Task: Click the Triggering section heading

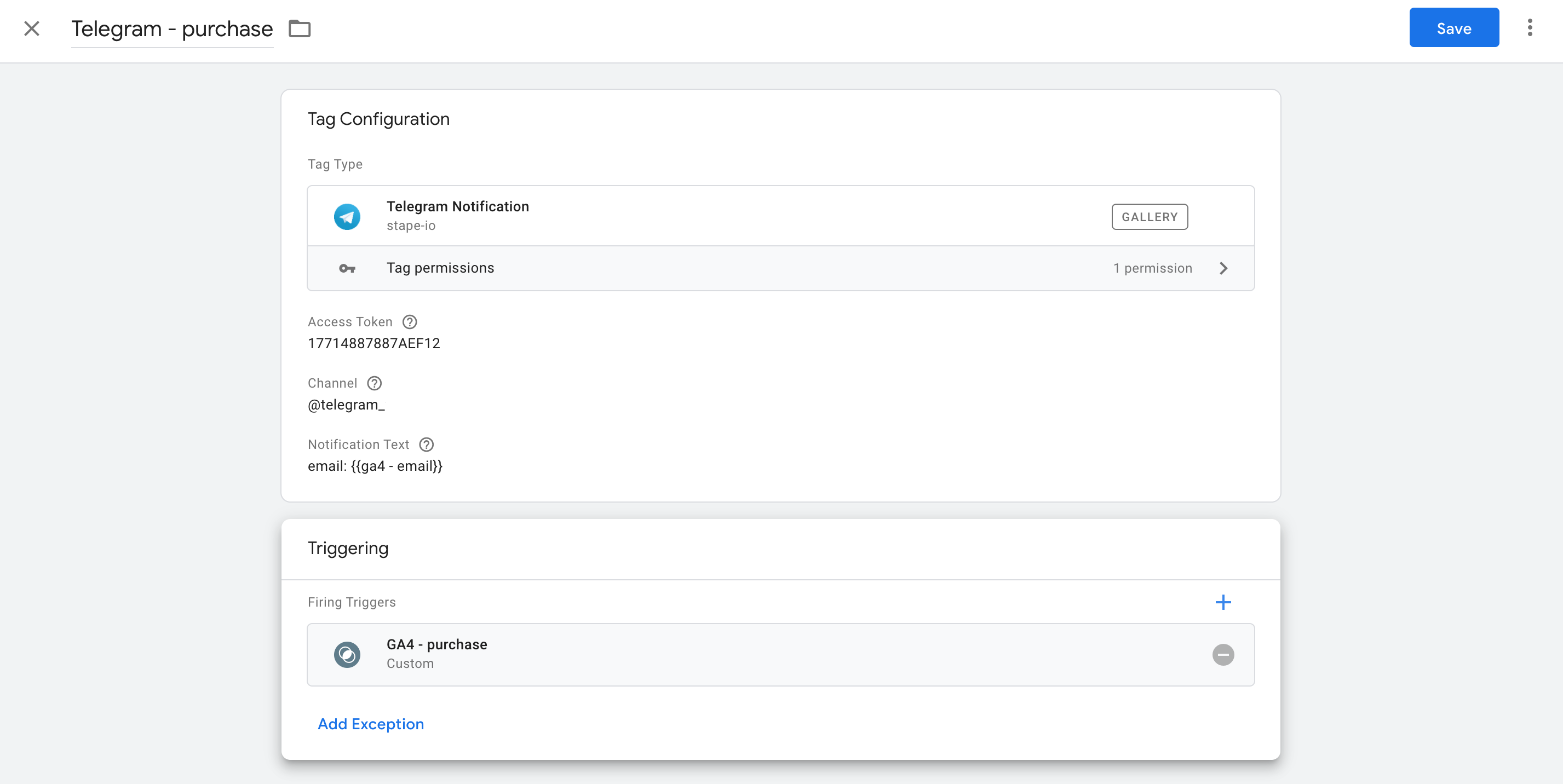Action: 348,548
